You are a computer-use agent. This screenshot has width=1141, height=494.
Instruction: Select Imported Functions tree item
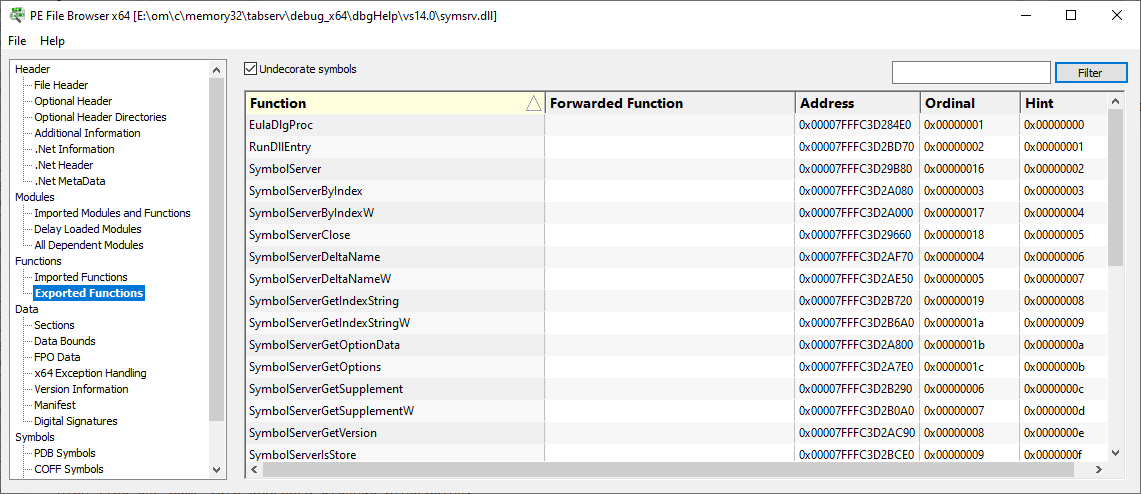(x=81, y=277)
